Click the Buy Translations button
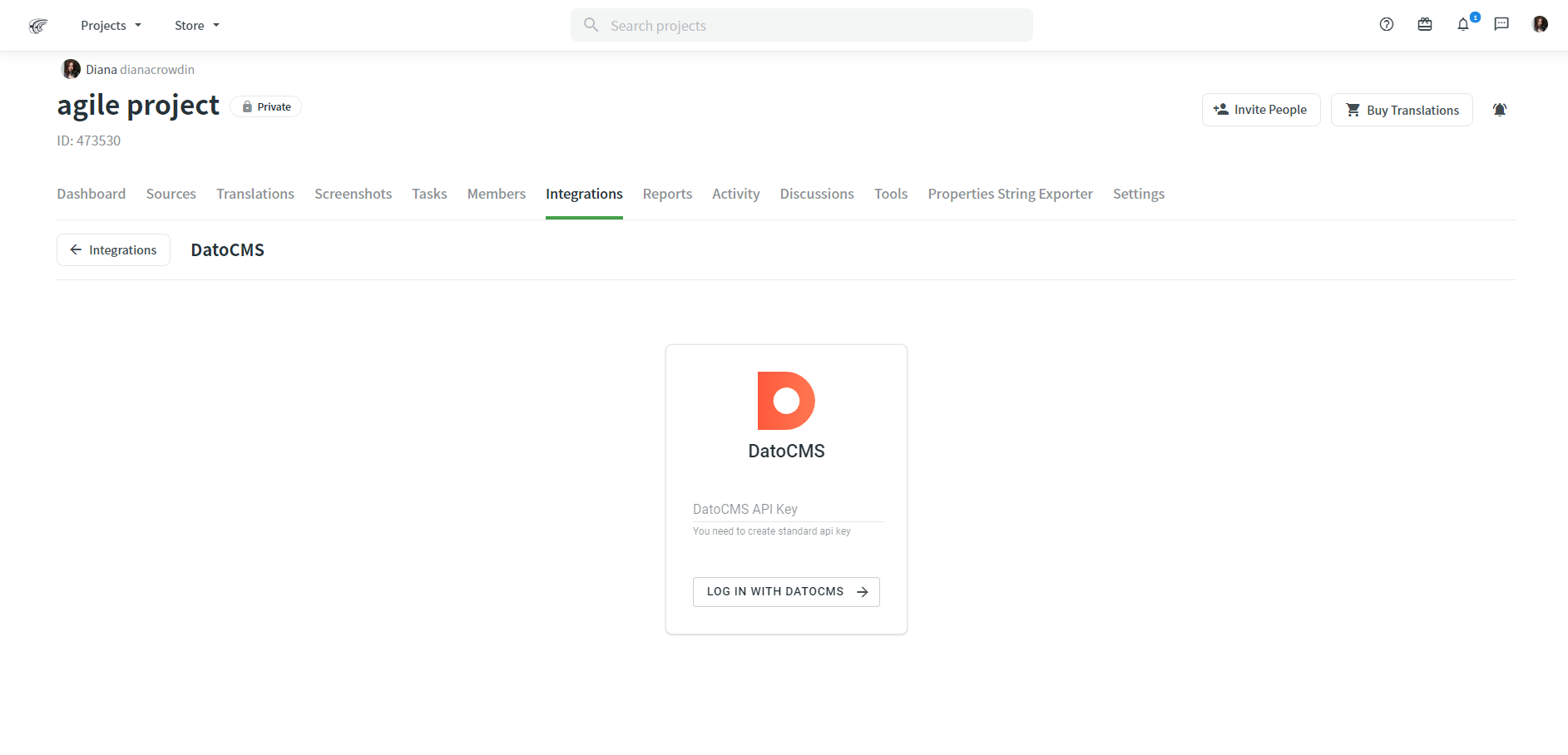Viewport: 1568px width, 755px height. pos(1402,110)
